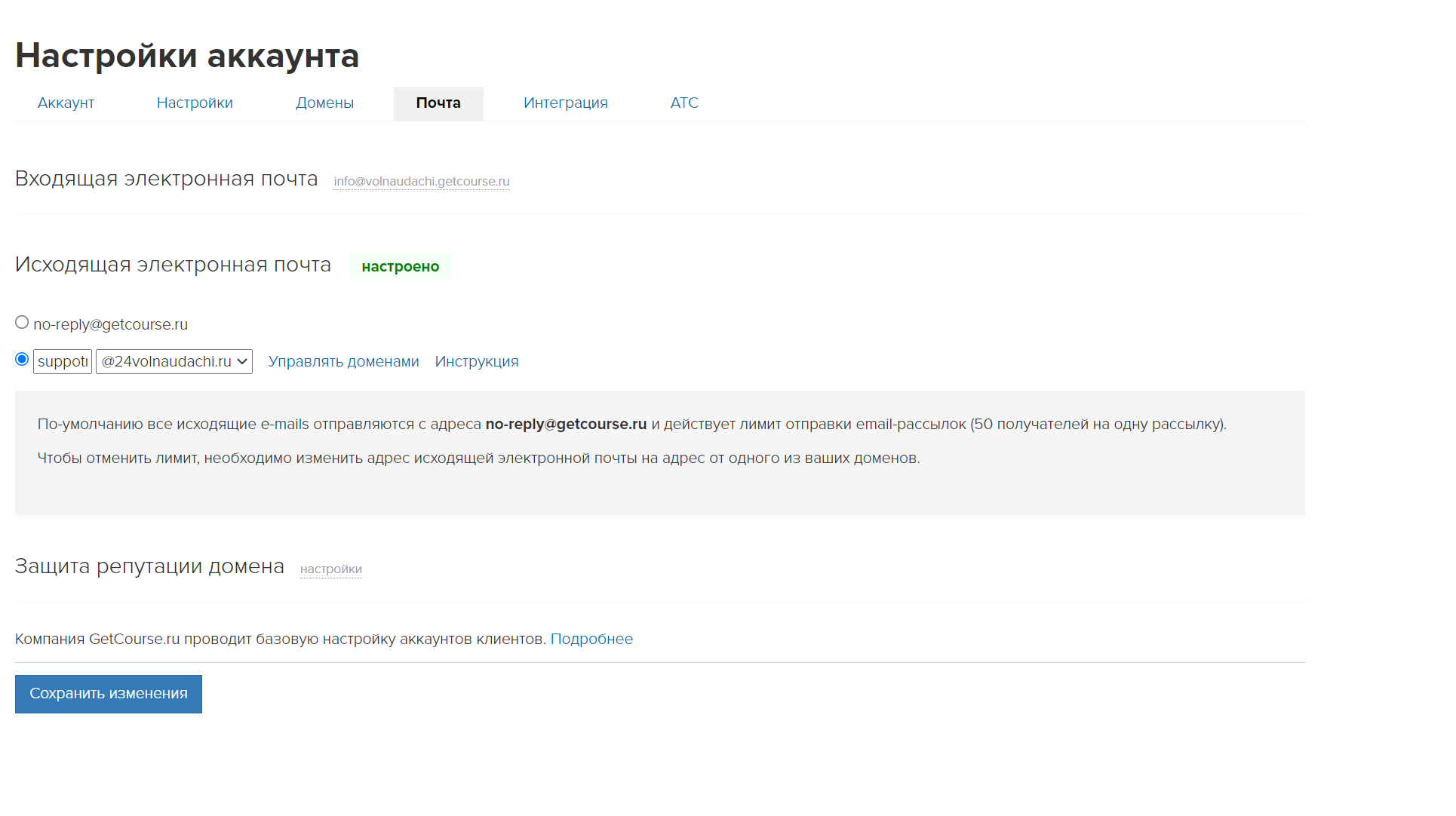The width and height of the screenshot is (1456, 816).
Task: Select the custom domain sender radio button
Action: pos(22,360)
